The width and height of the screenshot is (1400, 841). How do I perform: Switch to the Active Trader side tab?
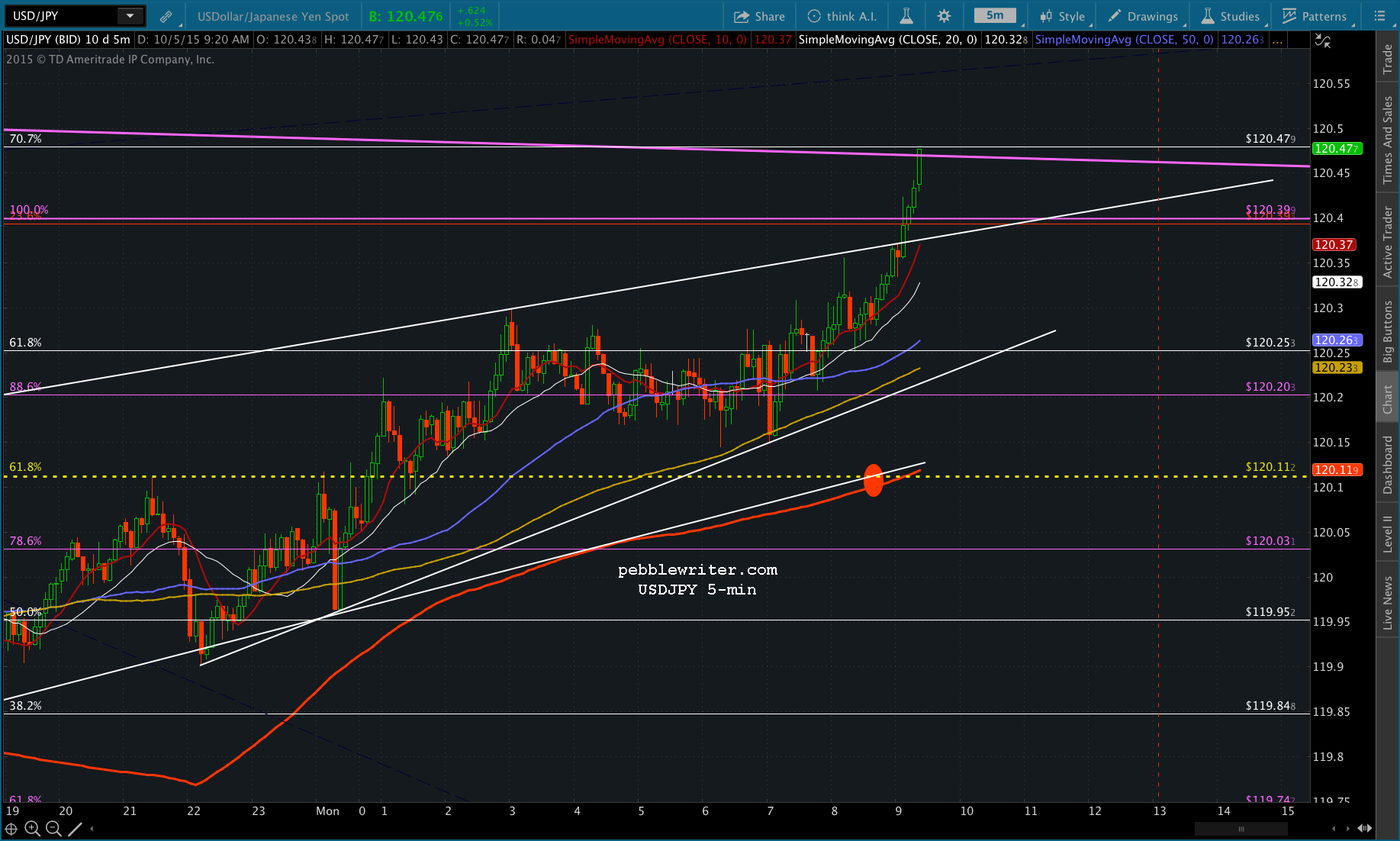tap(1388, 242)
